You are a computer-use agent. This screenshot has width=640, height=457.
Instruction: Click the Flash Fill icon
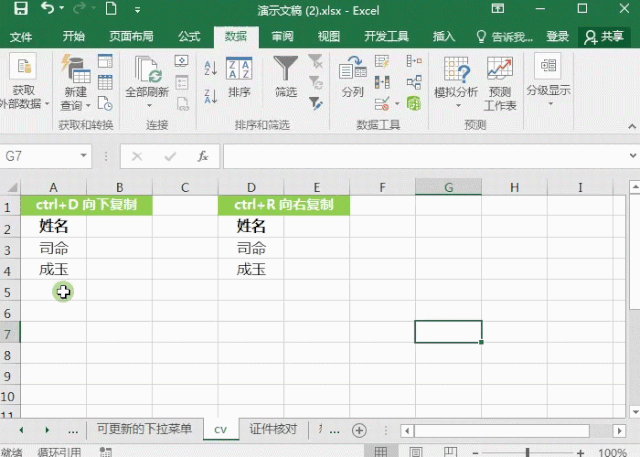(x=382, y=62)
